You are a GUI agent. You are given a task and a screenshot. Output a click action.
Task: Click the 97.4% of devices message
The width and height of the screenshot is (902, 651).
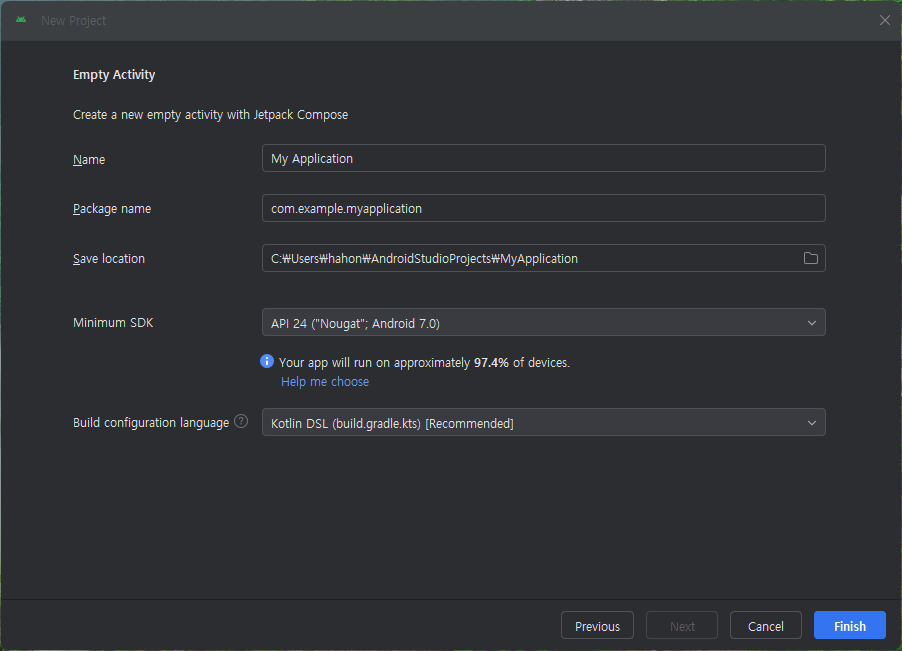(425, 363)
